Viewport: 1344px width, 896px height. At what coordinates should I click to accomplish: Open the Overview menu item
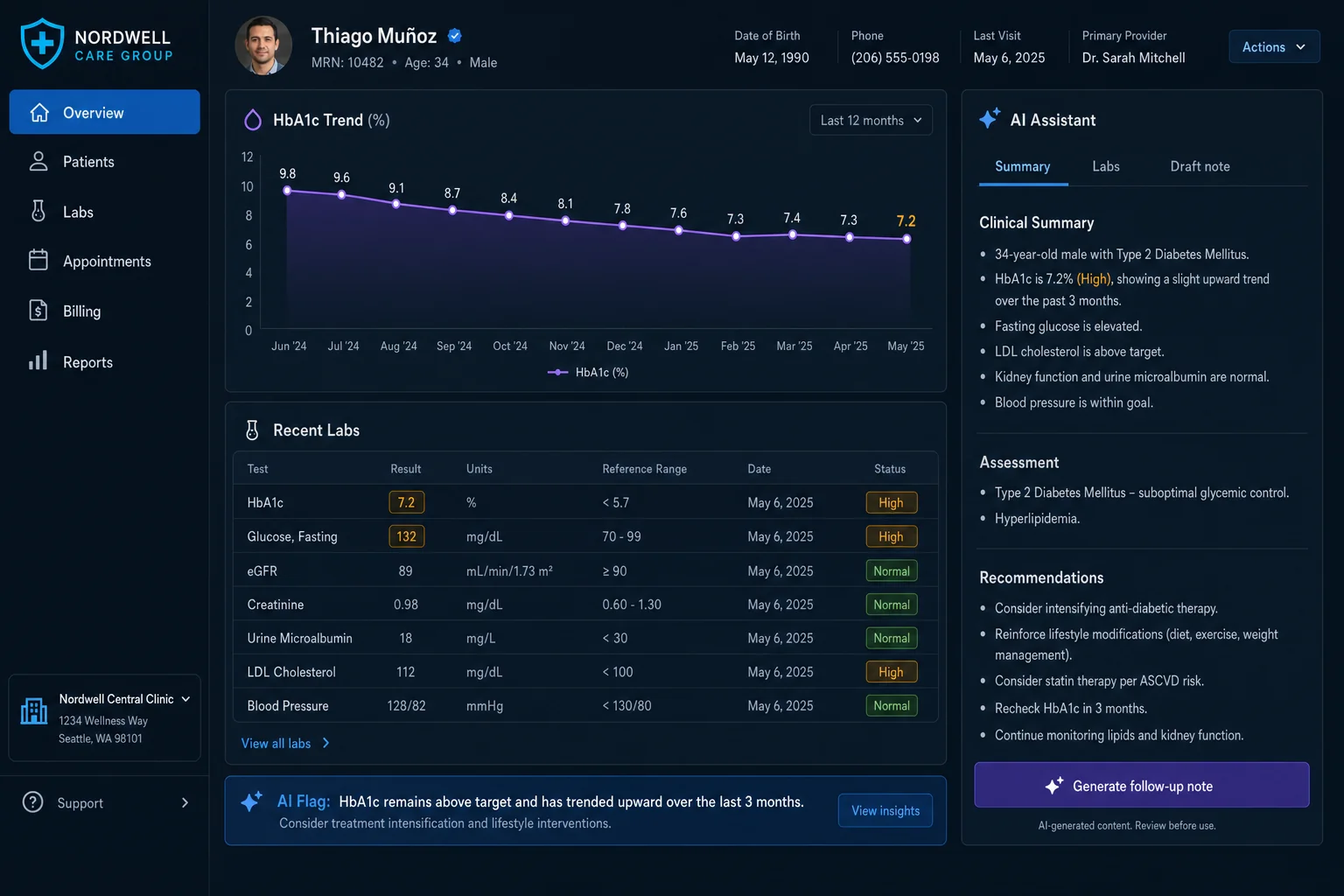(x=105, y=112)
